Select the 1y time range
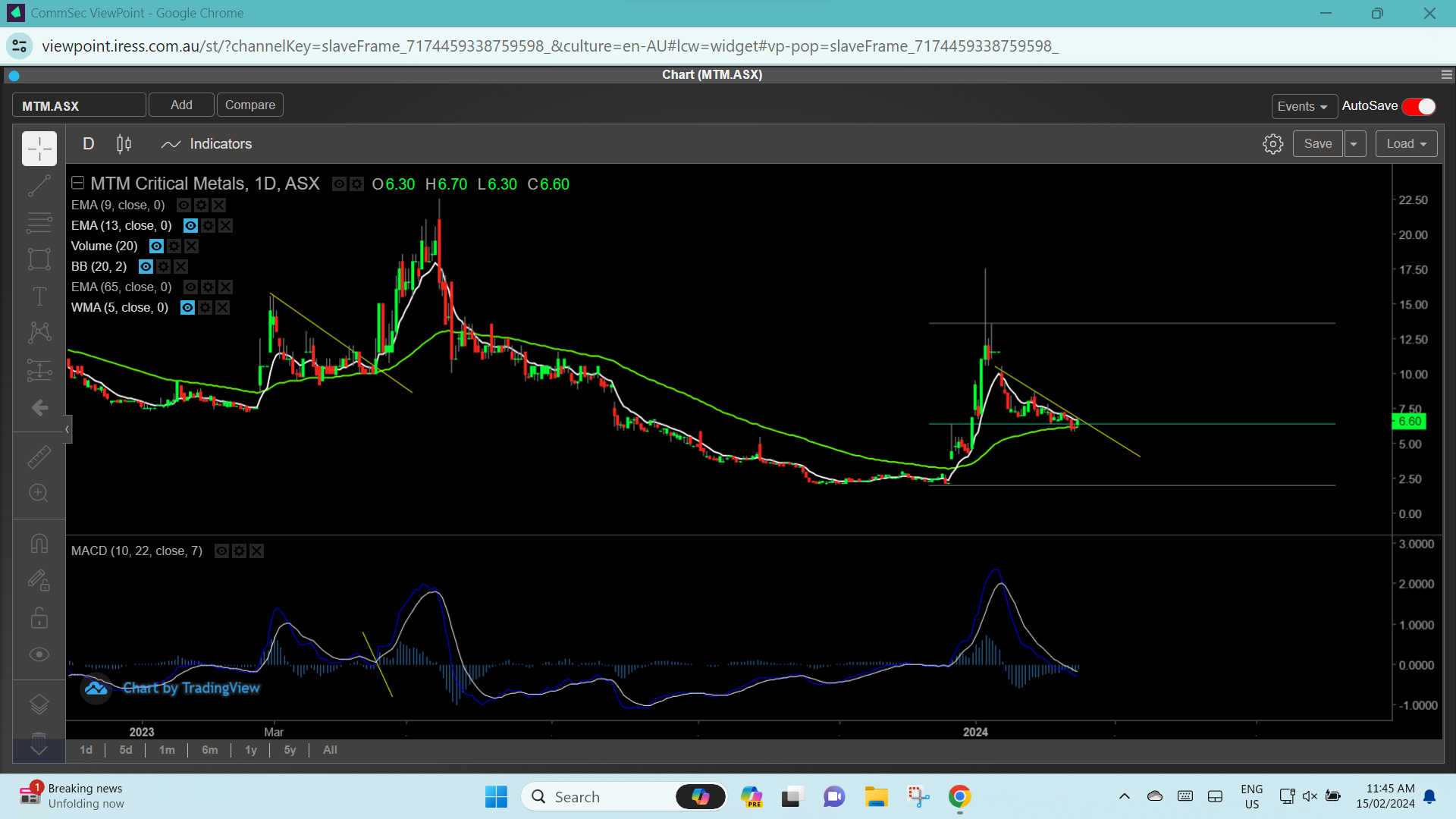This screenshot has height=819, width=1456. pos(251,750)
